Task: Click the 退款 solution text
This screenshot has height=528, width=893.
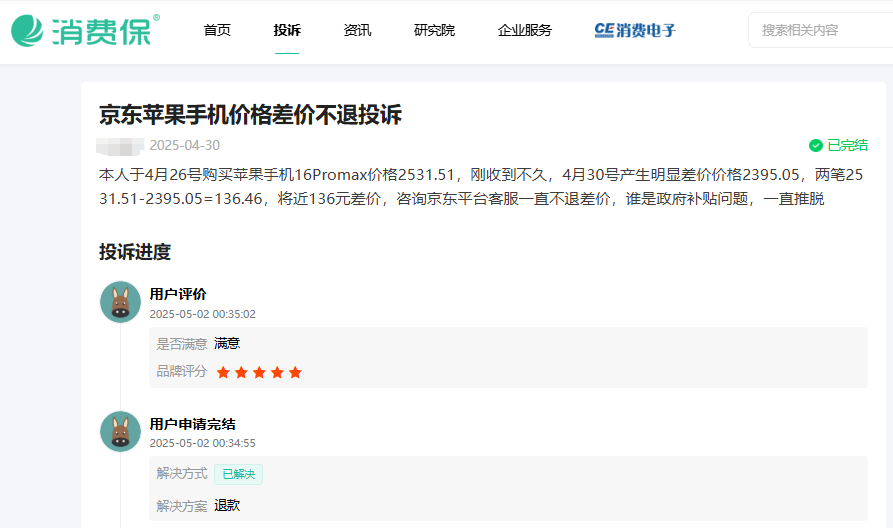Action: (227, 505)
